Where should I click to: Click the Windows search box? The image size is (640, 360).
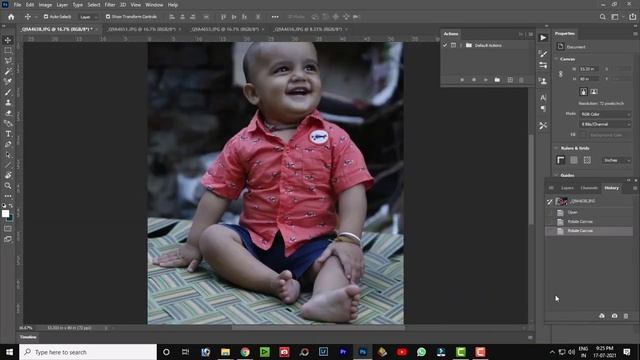point(88,352)
